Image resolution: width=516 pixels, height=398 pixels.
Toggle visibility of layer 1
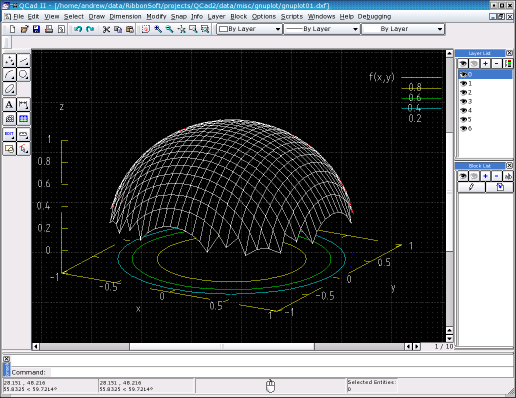[x=463, y=84]
